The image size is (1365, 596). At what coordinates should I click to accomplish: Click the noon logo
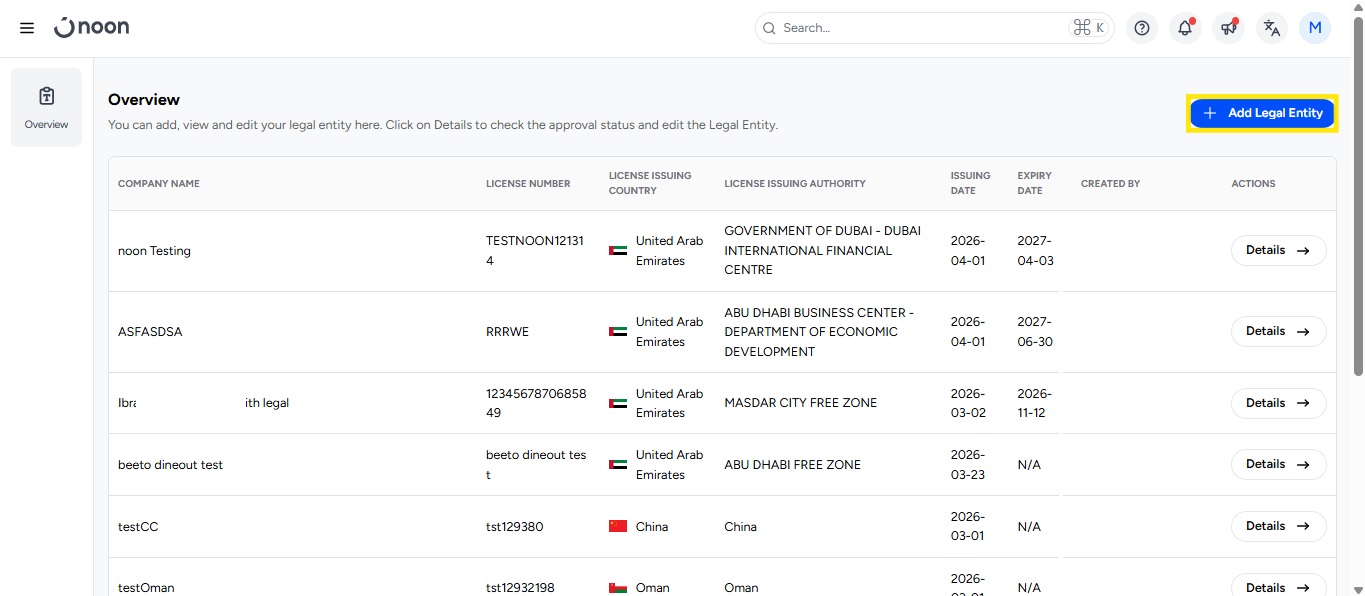tap(92, 28)
